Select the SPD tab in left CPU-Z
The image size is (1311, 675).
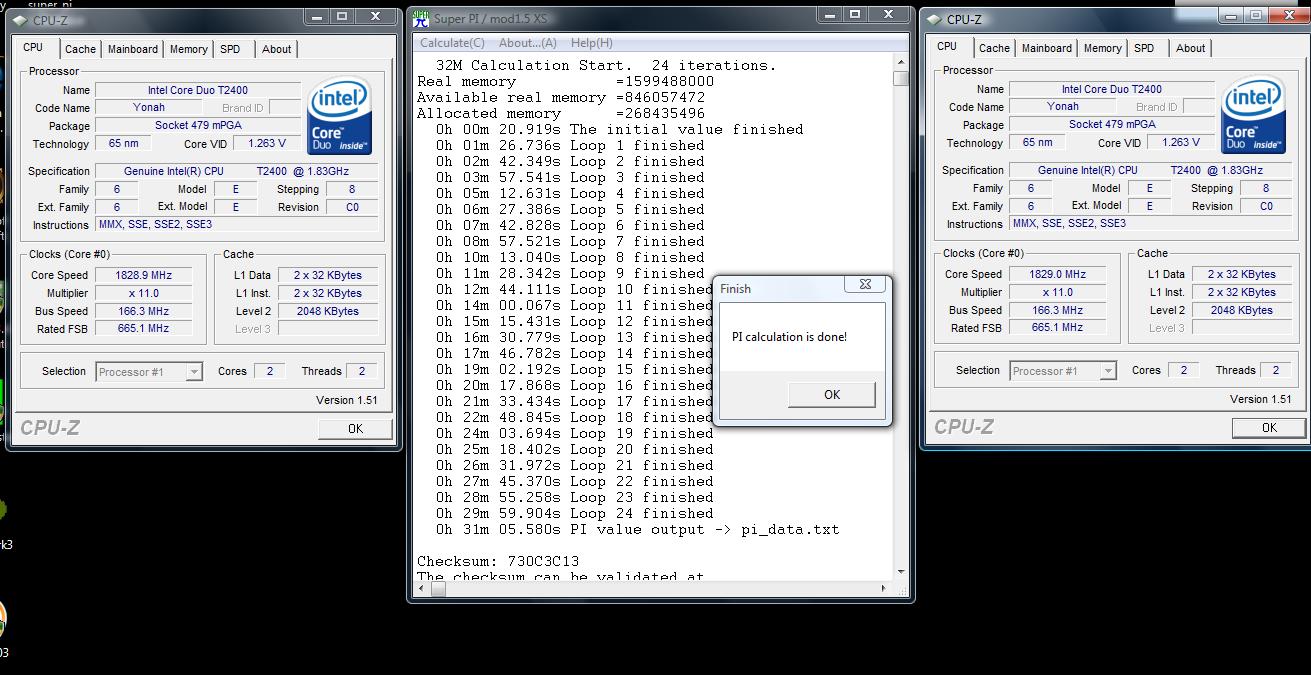(x=230, y=49)
